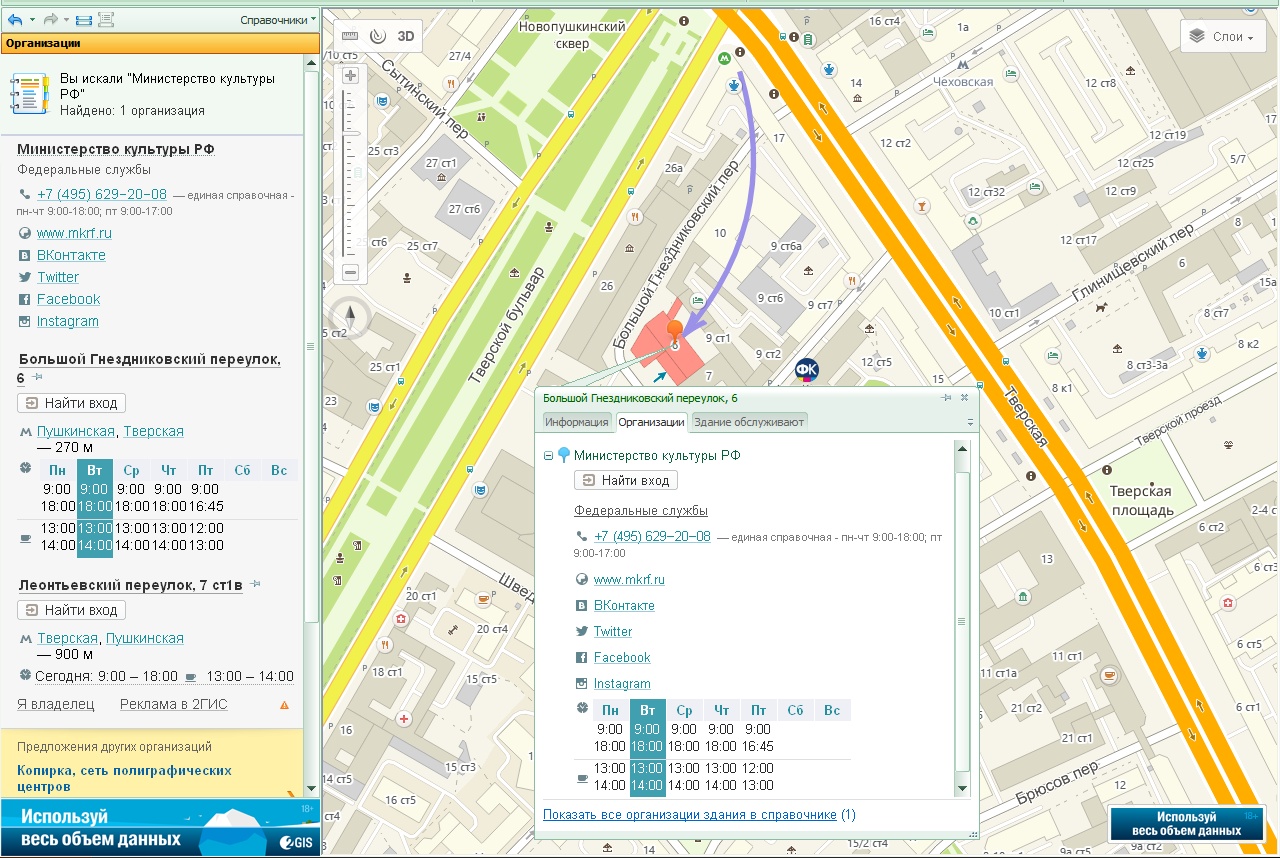Viewport: 1280px width, 858px height.
Task: Click the compass rotation control
Action: 350,318
